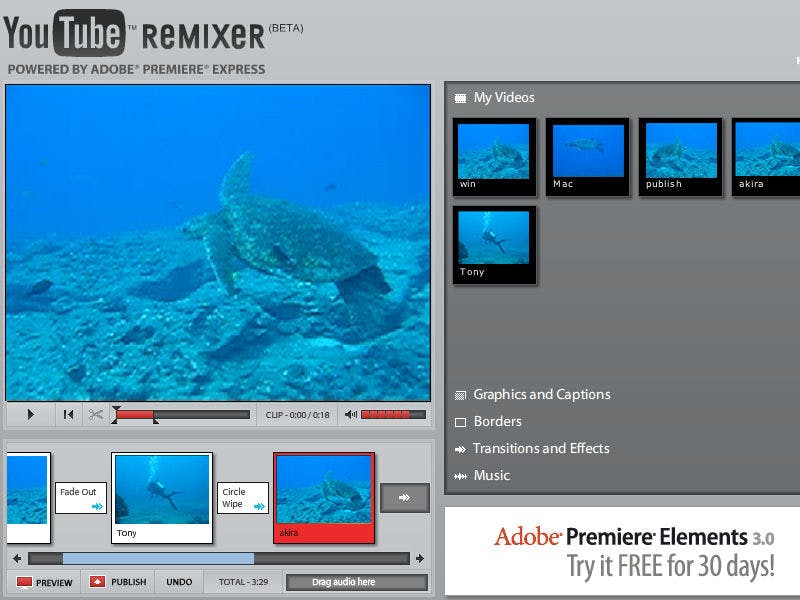This screenshot has height=600, width=800.
Task: Click the blue arrow on Fade Out transition
Action: pyautogui.click(x=97, y=506)
